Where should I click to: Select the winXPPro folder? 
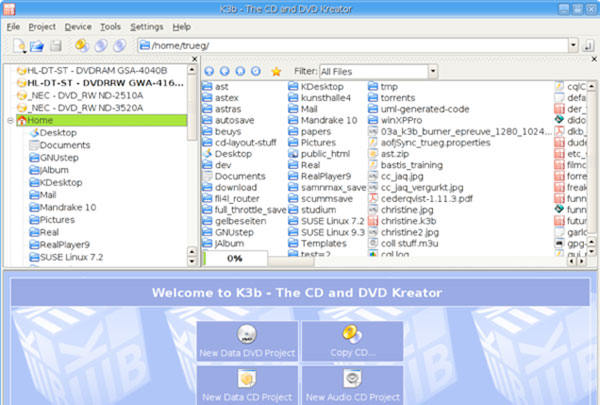395,121
